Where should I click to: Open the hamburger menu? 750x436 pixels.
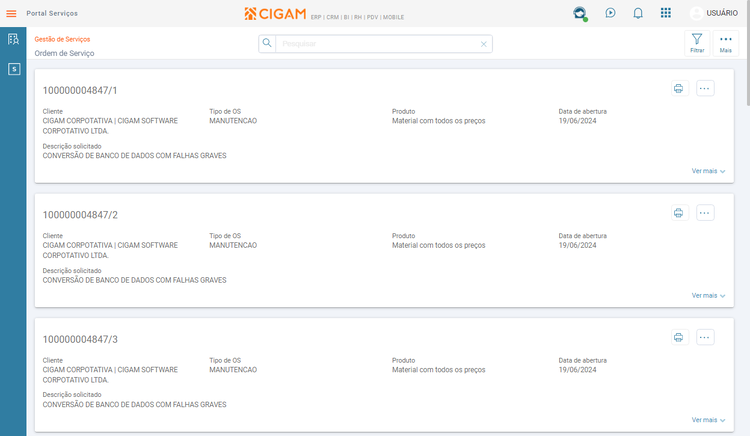point(11,13)
